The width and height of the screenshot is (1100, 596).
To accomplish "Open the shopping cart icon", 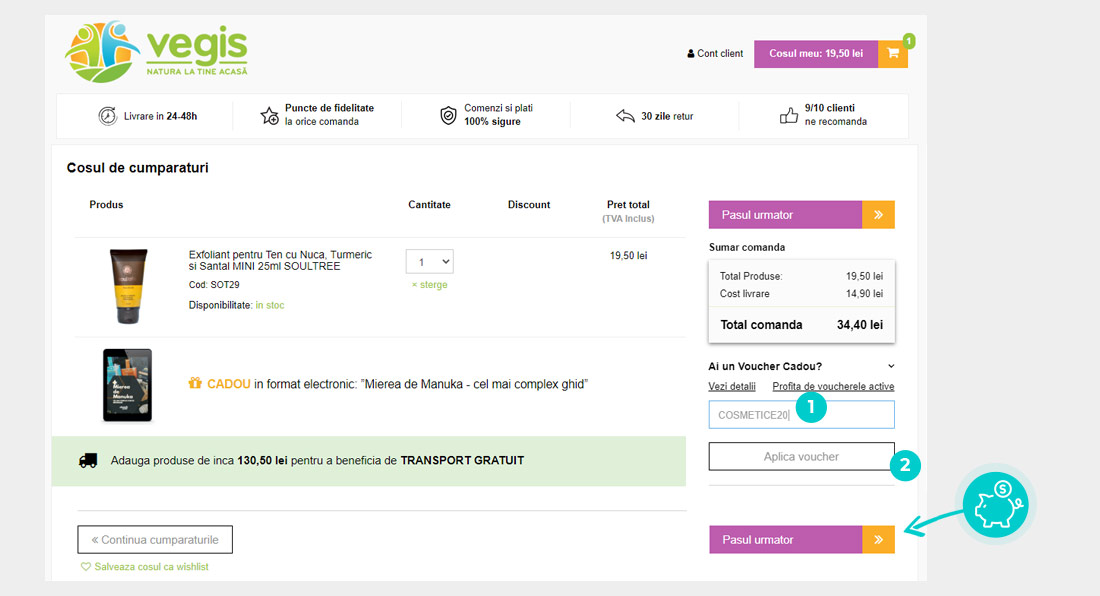I will [x=893, y=53].
